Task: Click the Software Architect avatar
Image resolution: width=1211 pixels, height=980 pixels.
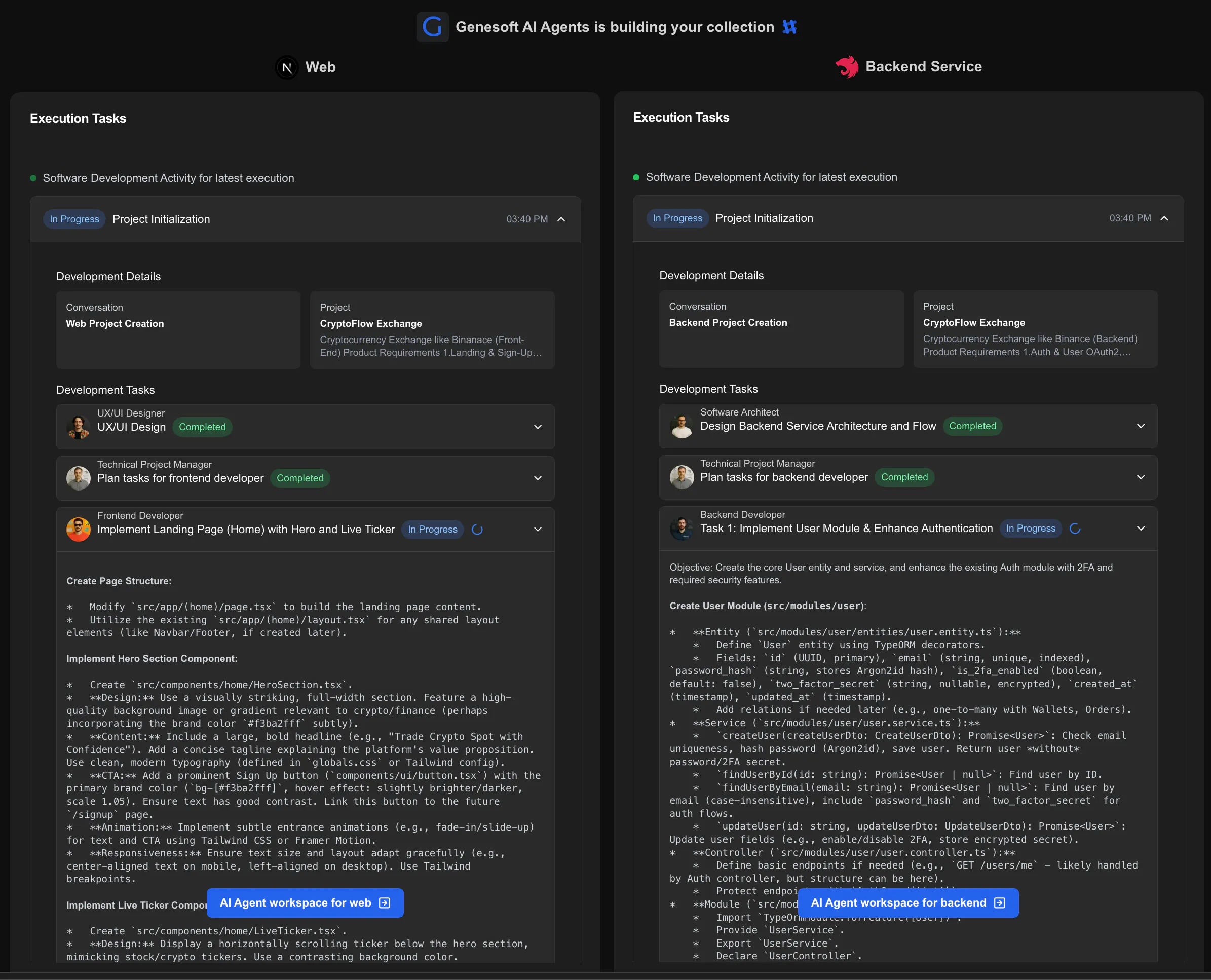Action: 682,426
